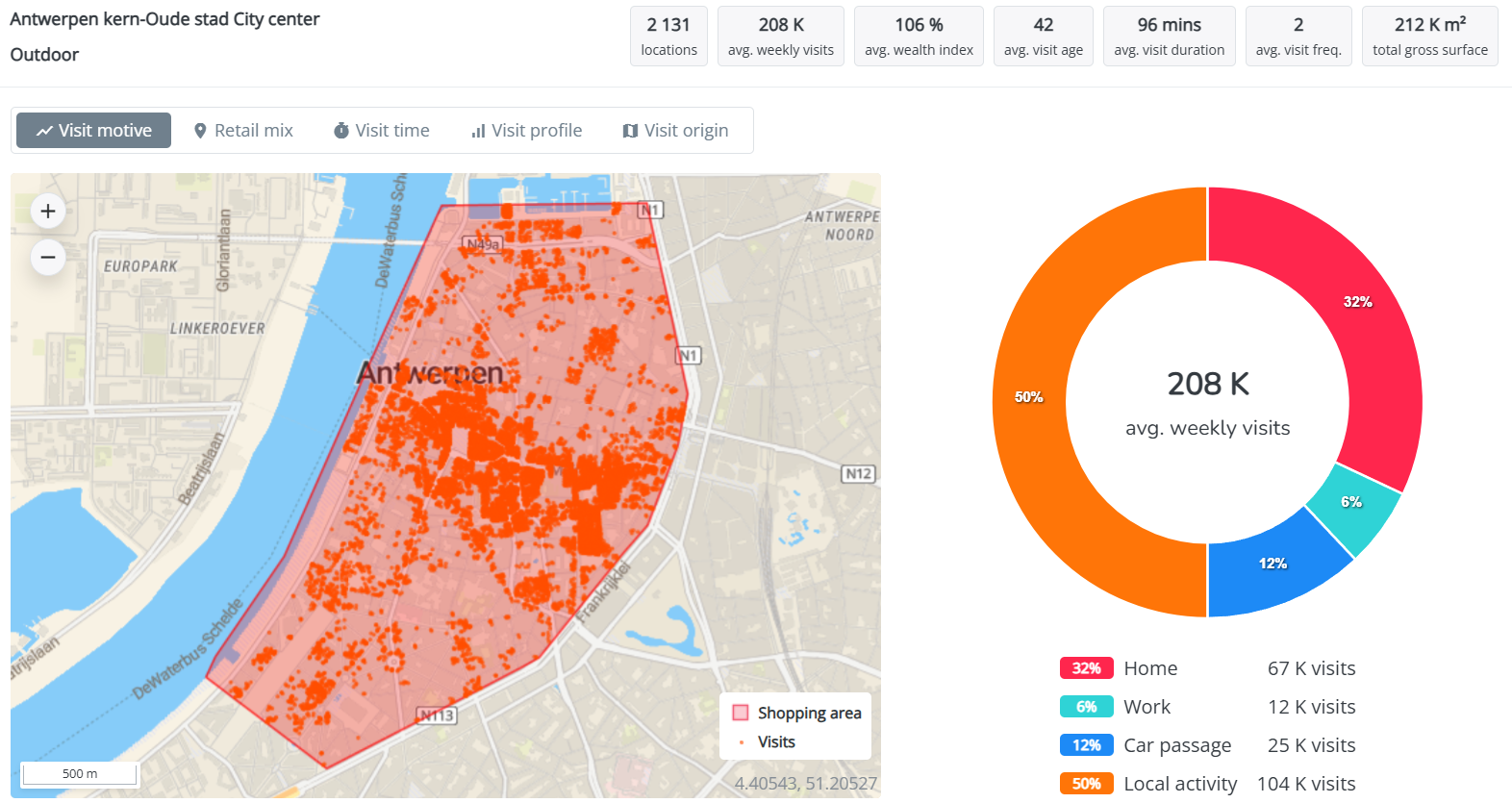Screen dimensions: 1512x803
Task: Click the Visit time stopwatch icon
Action: point(341,131)
